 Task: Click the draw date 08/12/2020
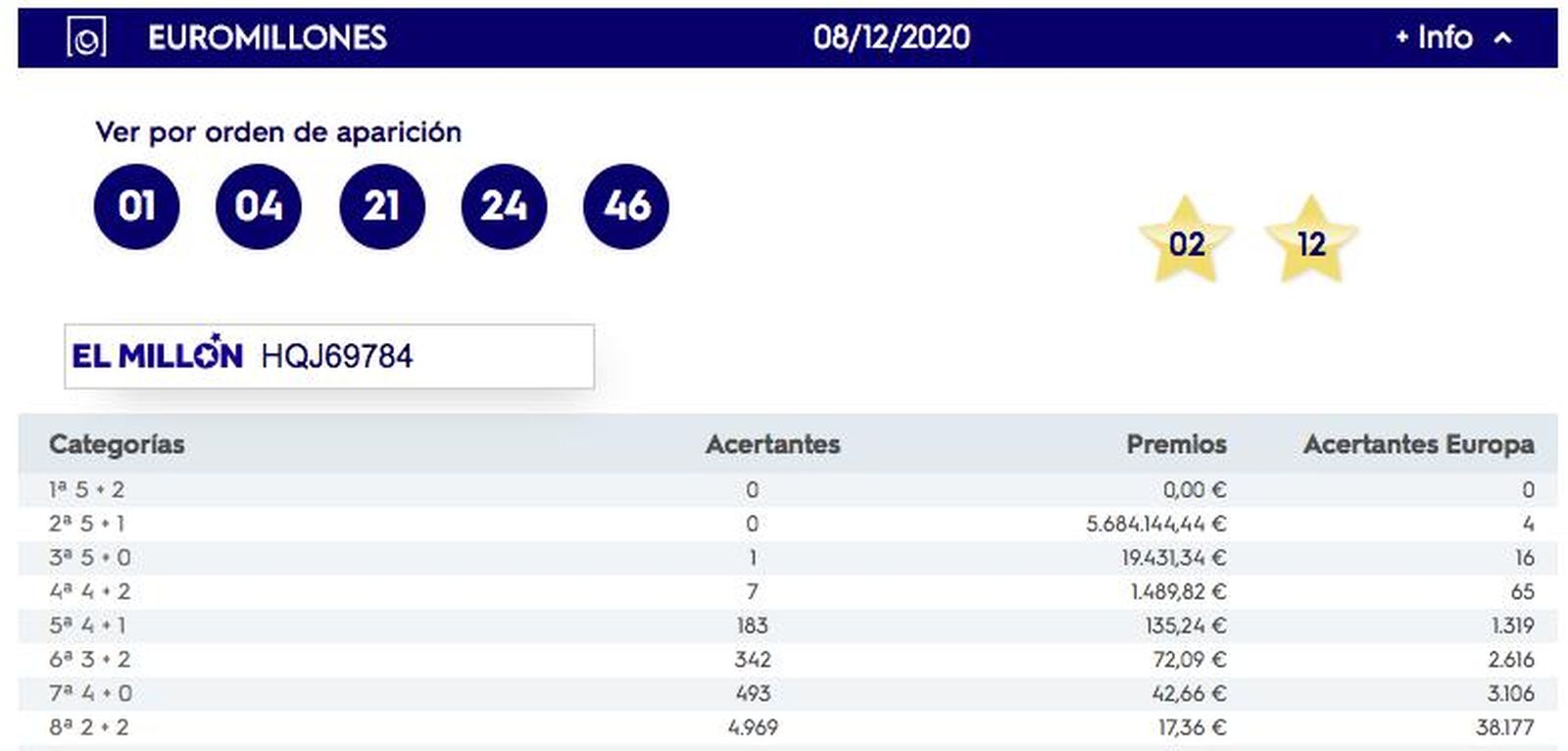[893, 38]
